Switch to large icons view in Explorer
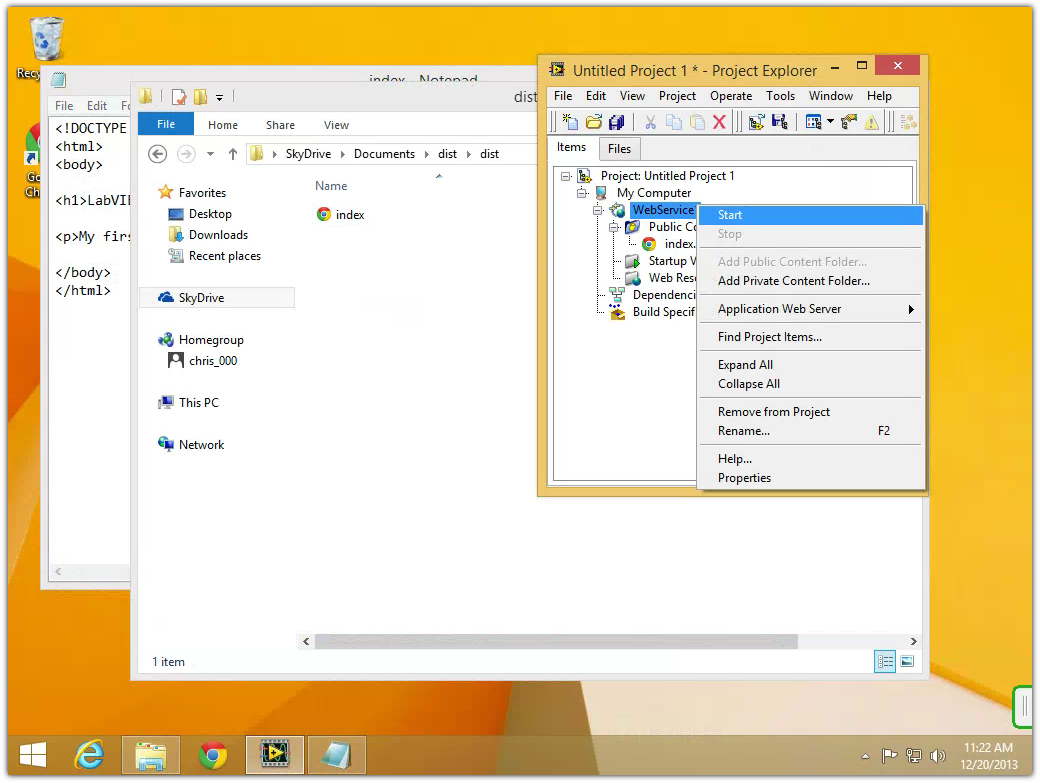This screenshot has width=1040, height=783. pos(907,661)
